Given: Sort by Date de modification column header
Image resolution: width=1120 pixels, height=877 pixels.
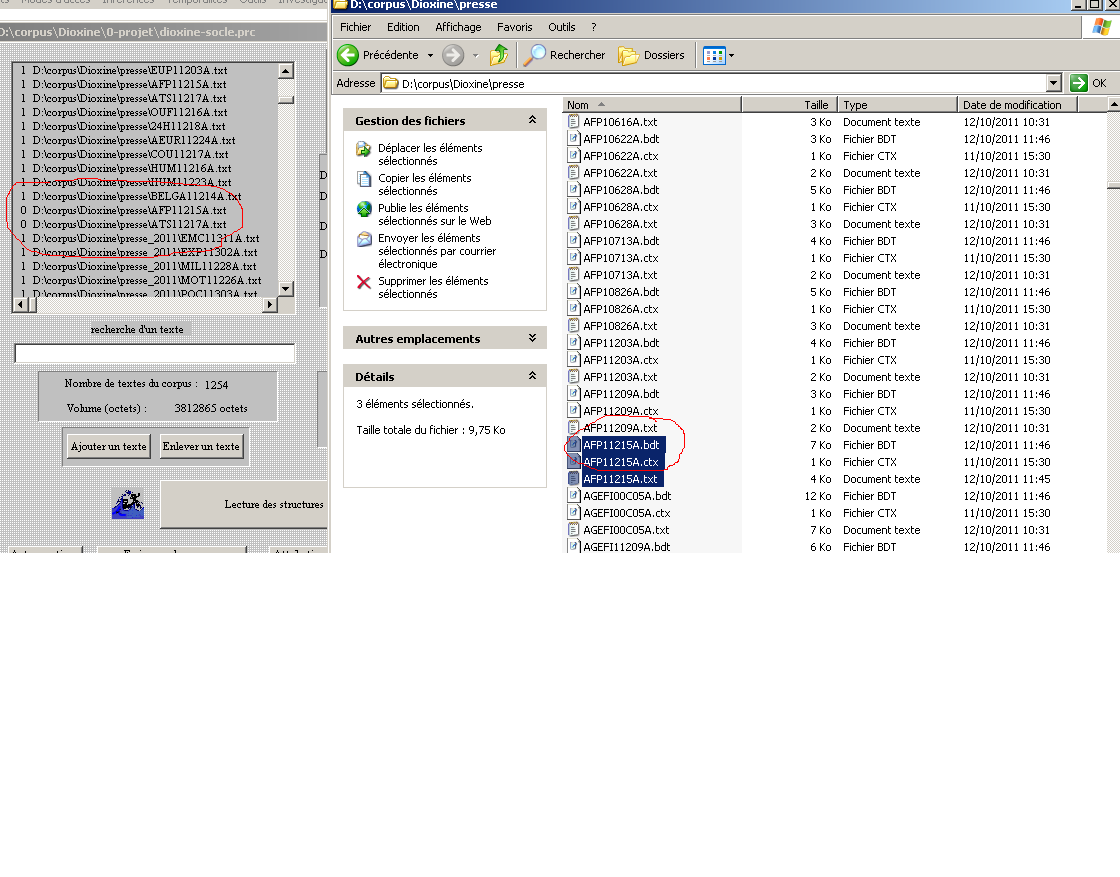Looking at the screenshot, I should pyautogui.click(x=1017, y=105).
